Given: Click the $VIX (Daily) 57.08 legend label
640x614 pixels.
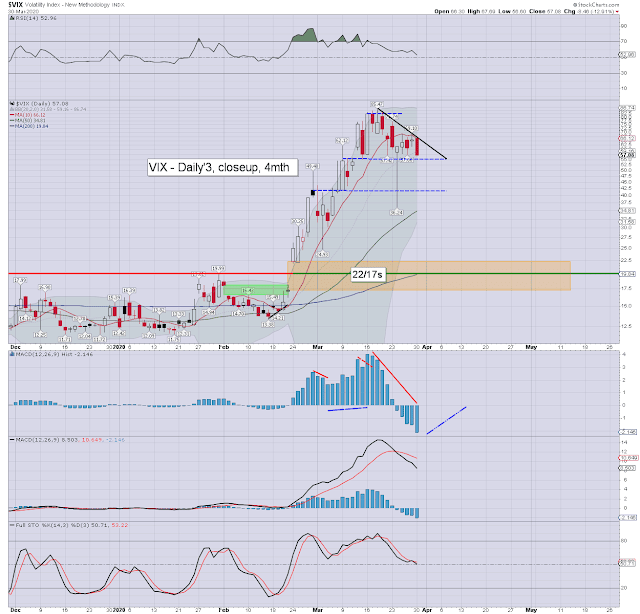Looking at the screenshot, I should (x=42, y=104).
